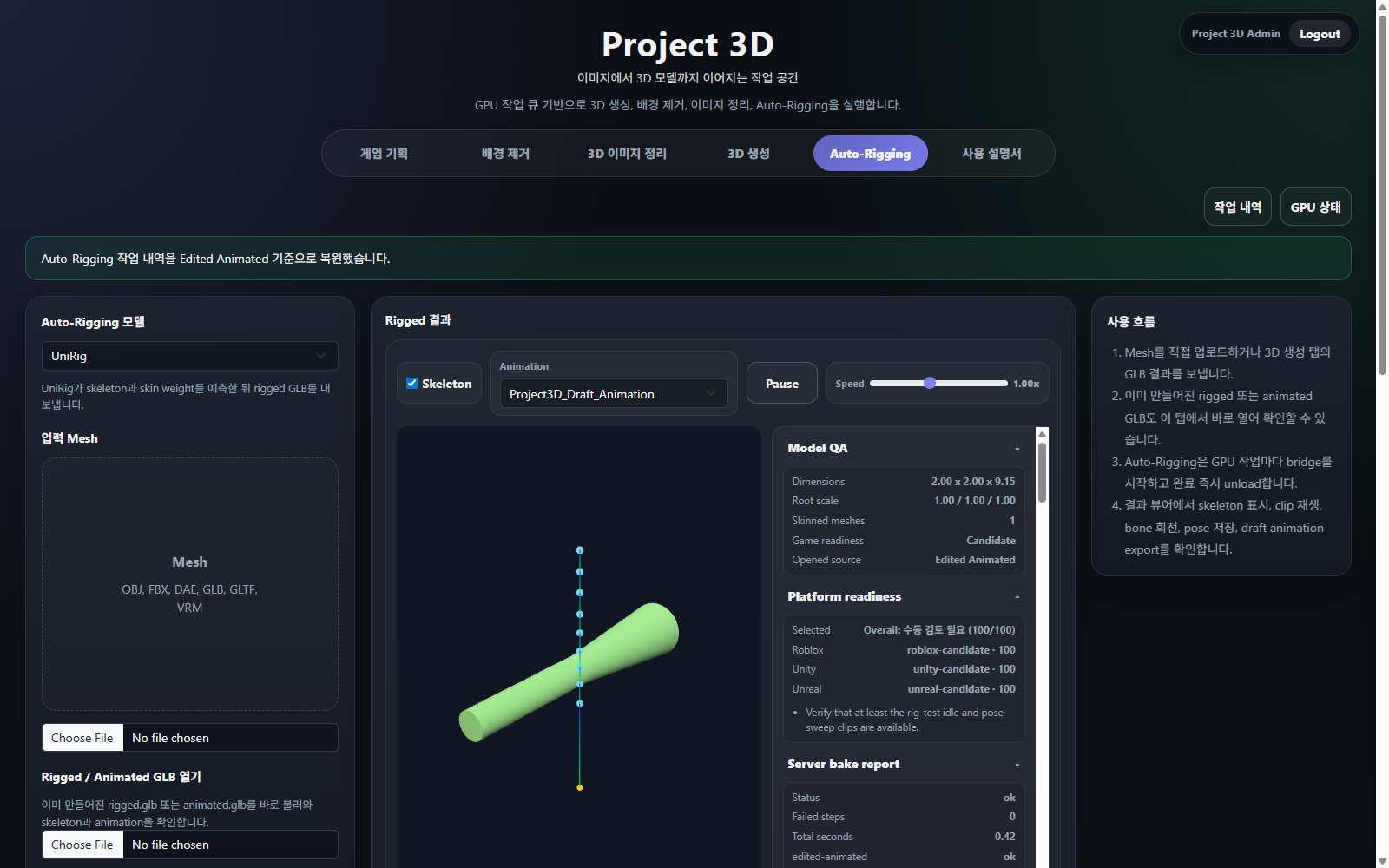Image resolution: width=1389 pixels, height=868 pixels.
Task: Click the Root scale 1.00 / 1.00 / 1.00 value
Action: pos(974,501)
